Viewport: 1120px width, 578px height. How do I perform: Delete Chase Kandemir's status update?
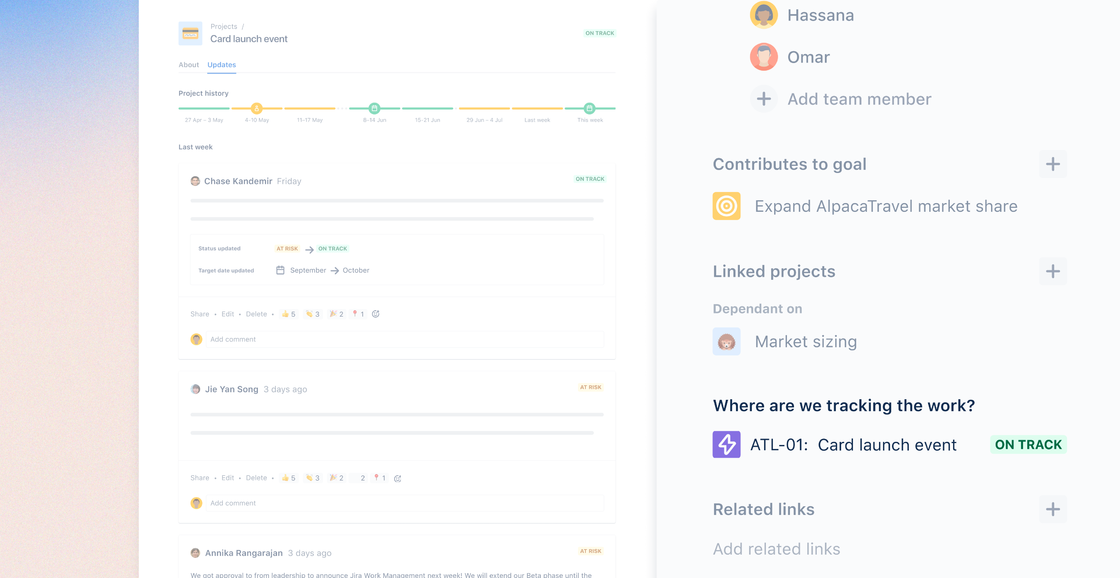(x=255, y=313)
